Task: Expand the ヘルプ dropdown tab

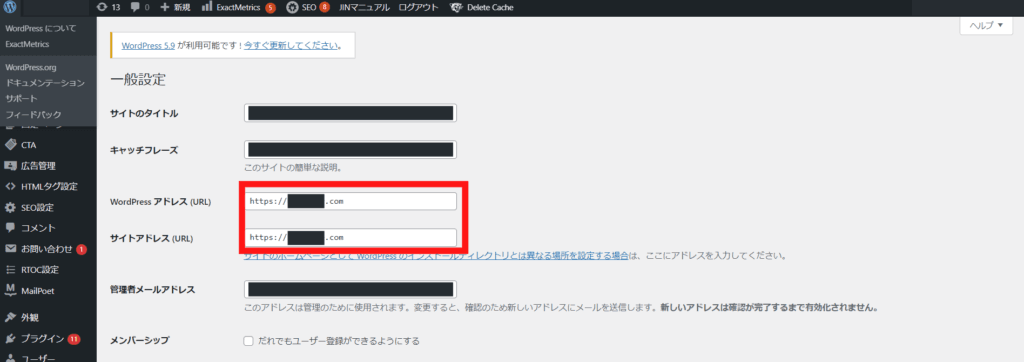Action: click(985, 25)
